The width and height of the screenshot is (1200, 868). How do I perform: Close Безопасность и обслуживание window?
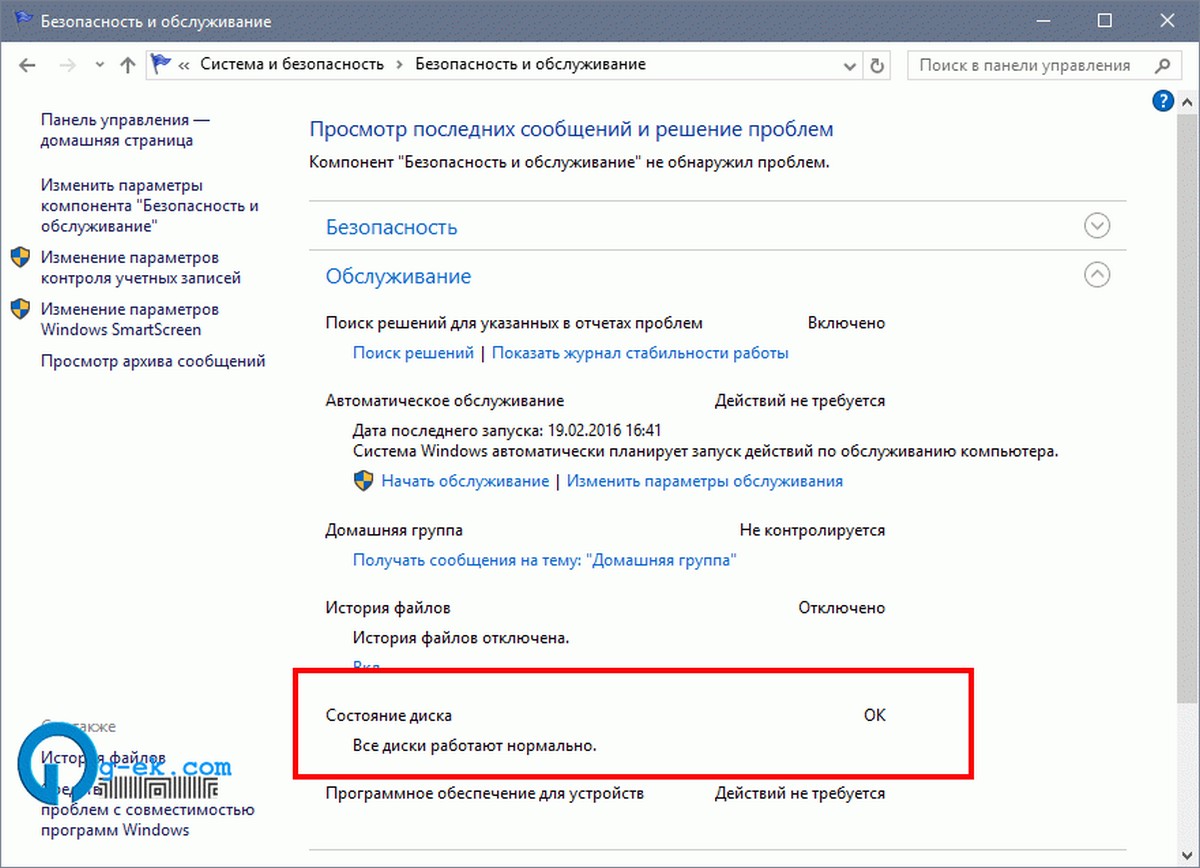coord(1166,20)
